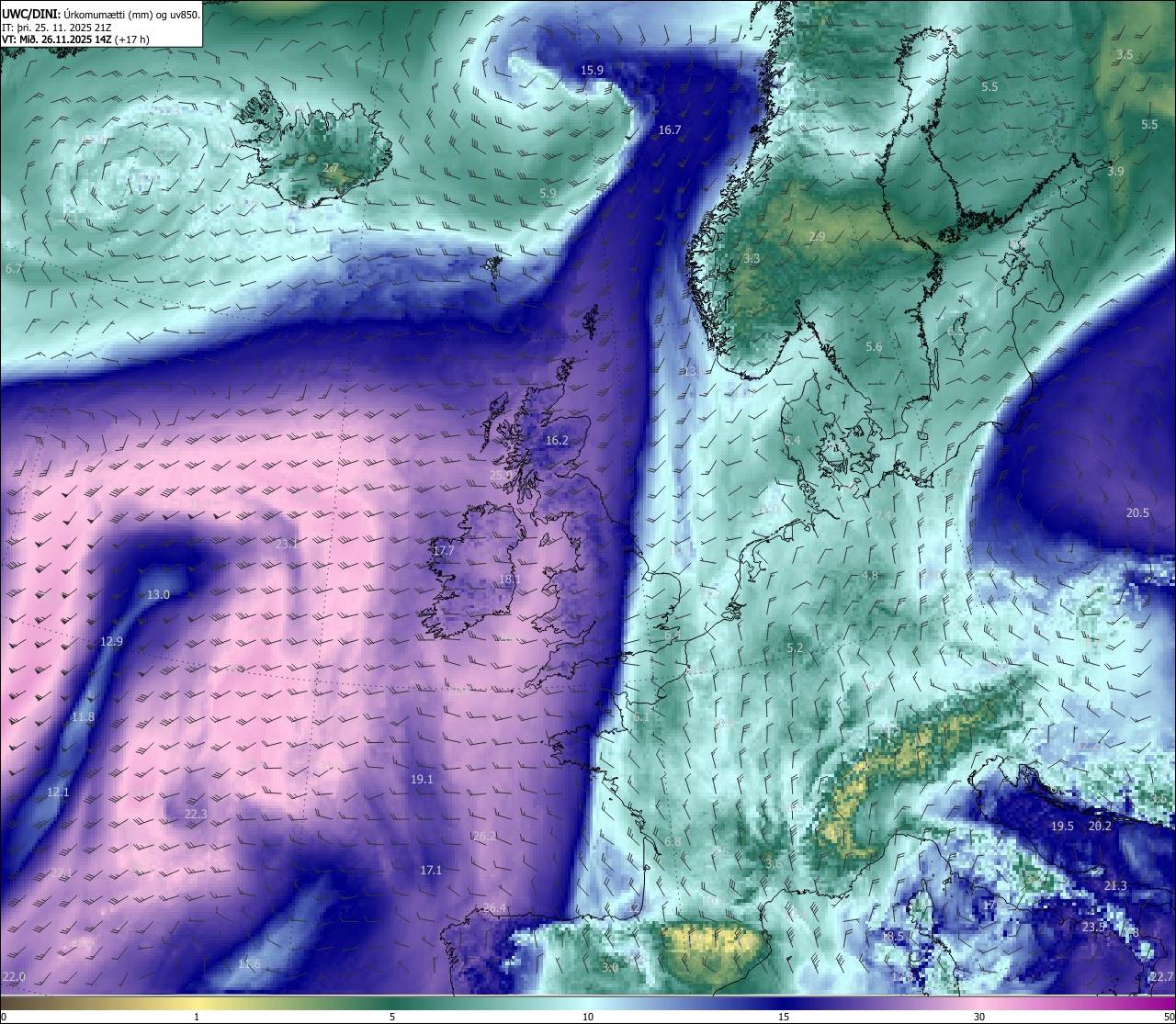Click the 26.2 value label
1176x1024 pixels.
(484, 836)
